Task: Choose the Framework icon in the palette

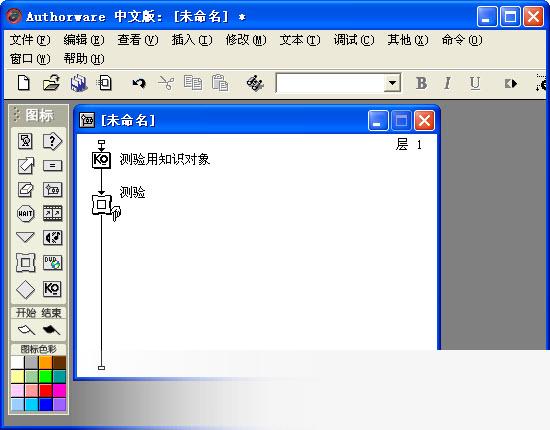Action: (x=25, y=263)
